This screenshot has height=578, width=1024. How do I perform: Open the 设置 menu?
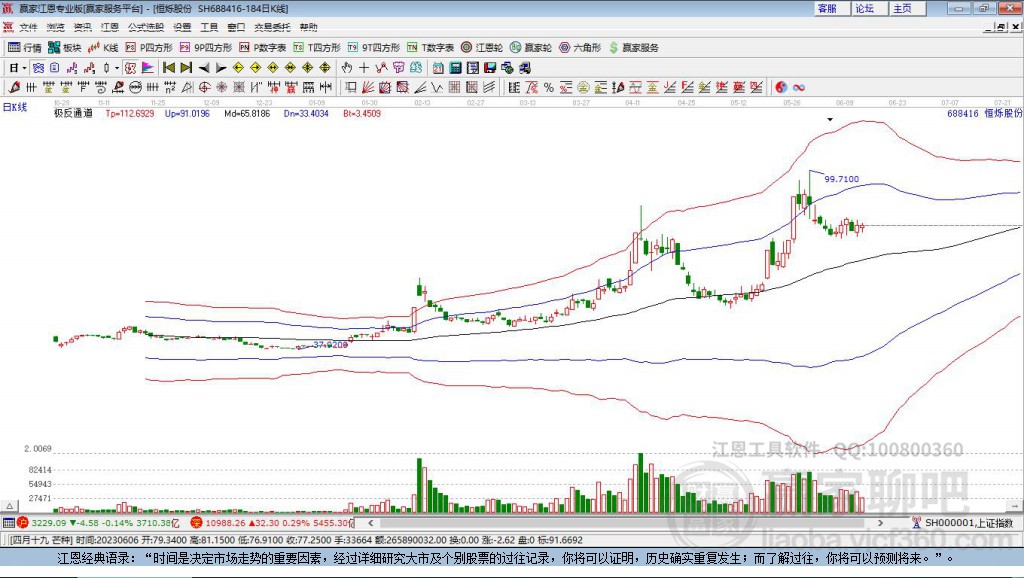click(x=182, y=27)
